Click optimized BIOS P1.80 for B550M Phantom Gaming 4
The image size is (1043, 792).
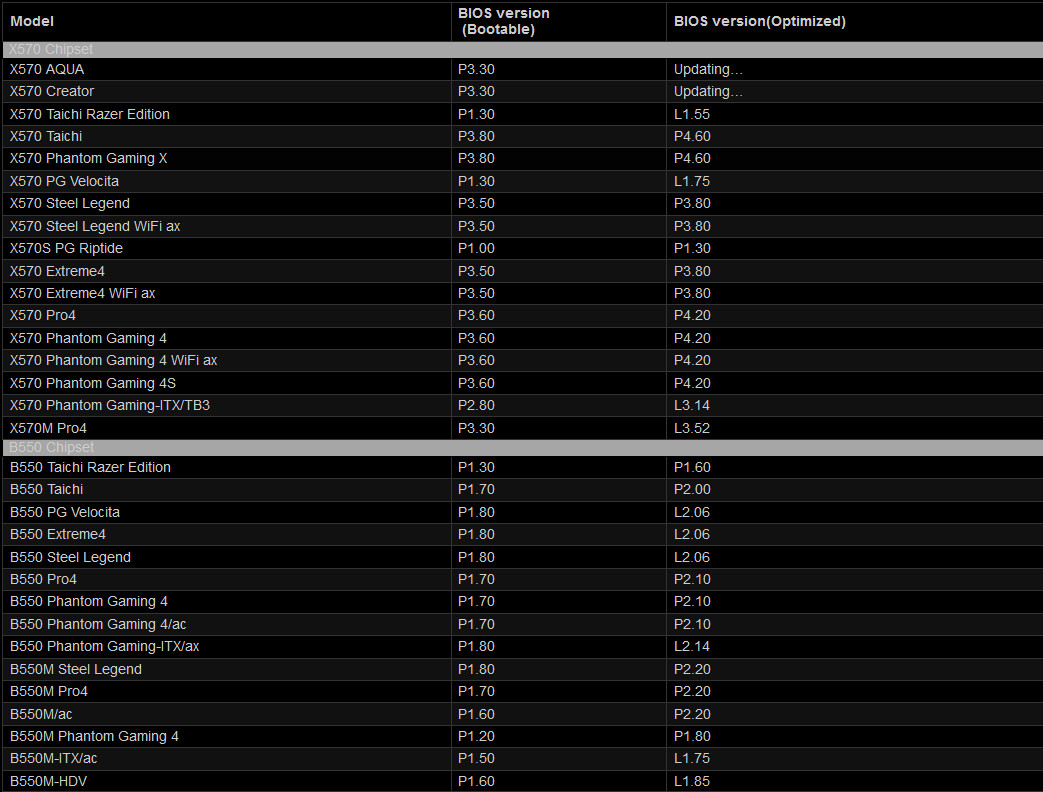[692, 737]
